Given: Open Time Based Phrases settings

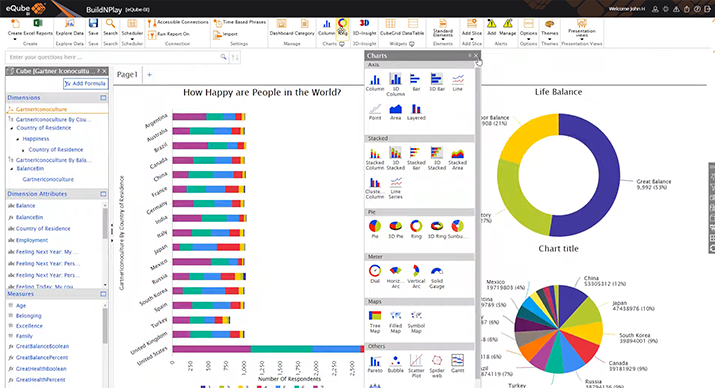Looking at the screenshot, I should [240, 23].
